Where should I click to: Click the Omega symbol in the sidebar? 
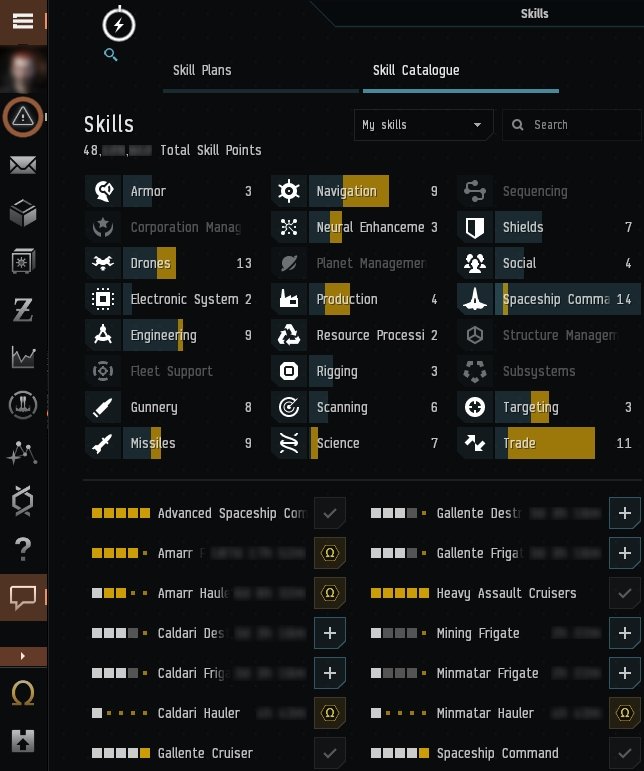point(23,694)
